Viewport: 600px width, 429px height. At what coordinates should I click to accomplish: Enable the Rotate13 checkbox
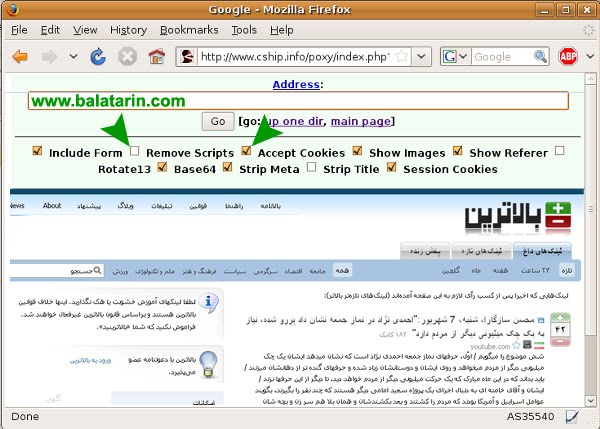(559, 150)
